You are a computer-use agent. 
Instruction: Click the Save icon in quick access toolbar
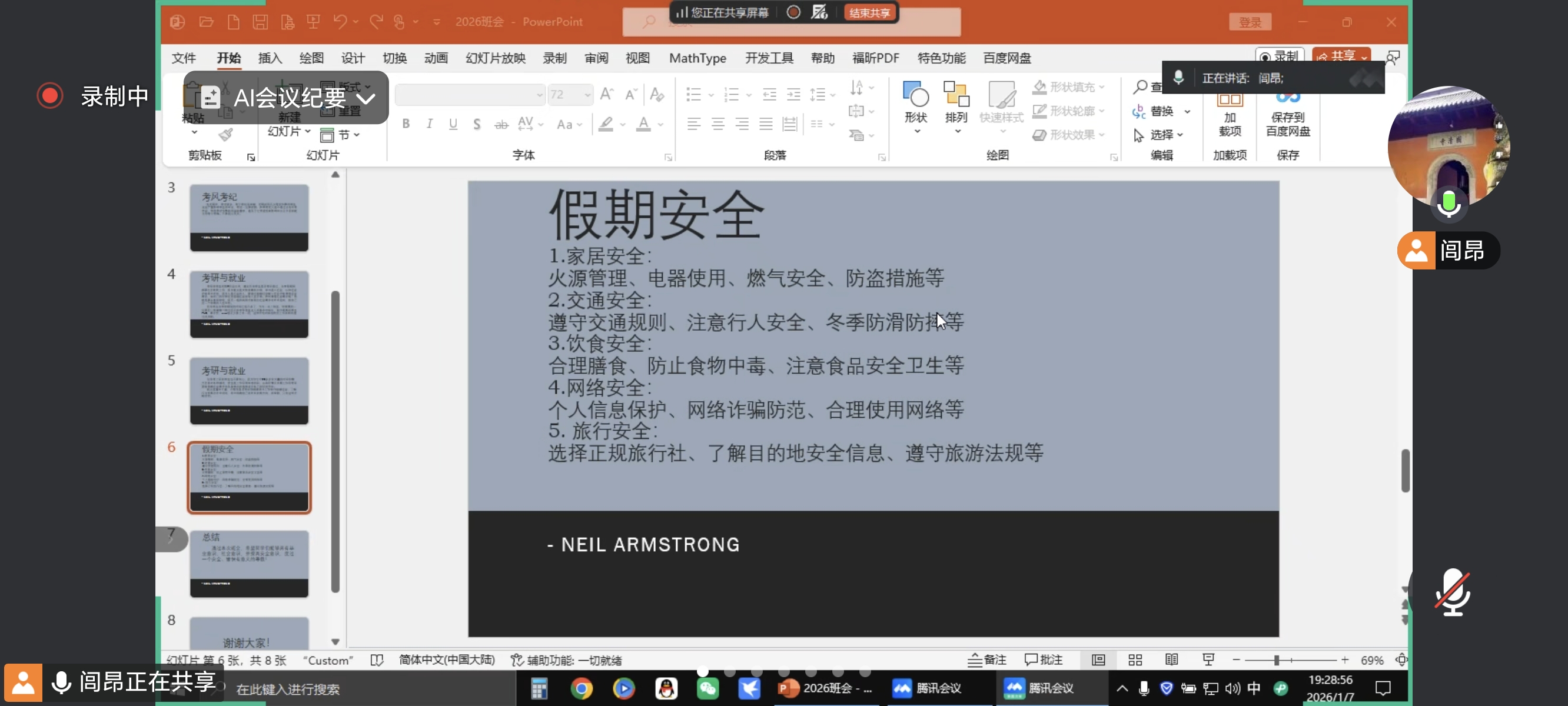[x=261, y=22]
